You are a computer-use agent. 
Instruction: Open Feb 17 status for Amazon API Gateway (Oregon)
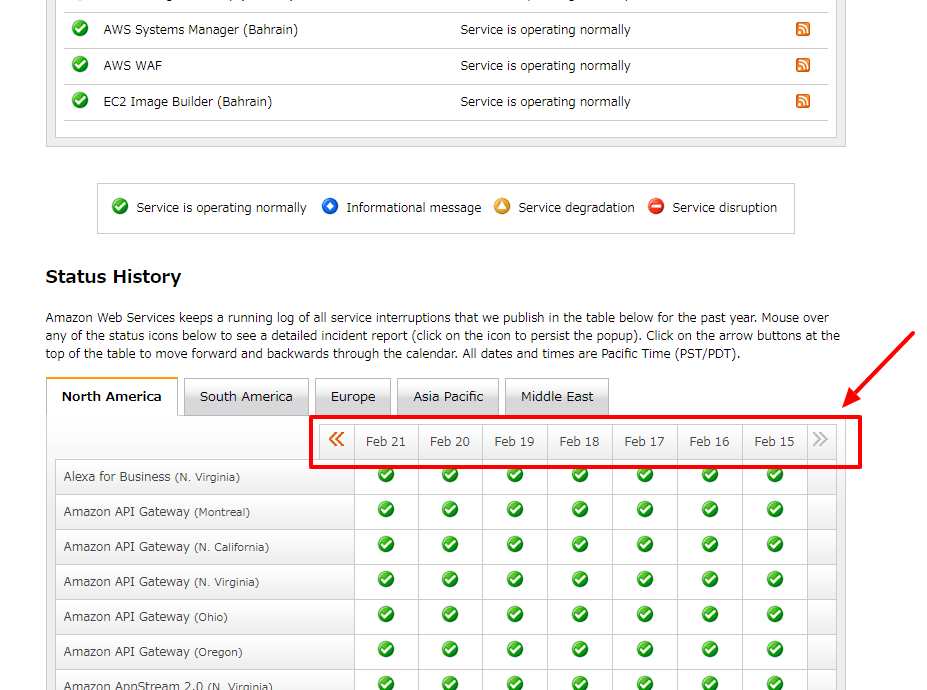[x=645, y=649]
